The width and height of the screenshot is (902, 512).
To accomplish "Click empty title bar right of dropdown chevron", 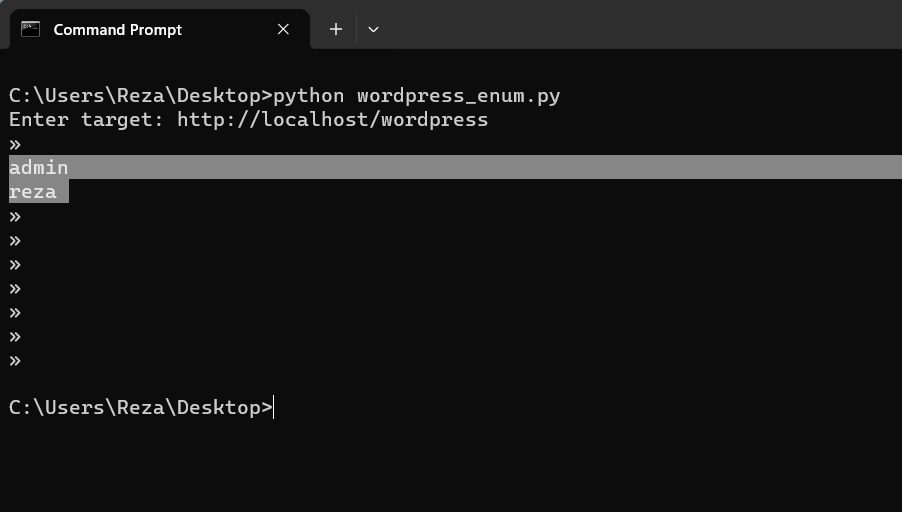I will [x=640, y=29].
